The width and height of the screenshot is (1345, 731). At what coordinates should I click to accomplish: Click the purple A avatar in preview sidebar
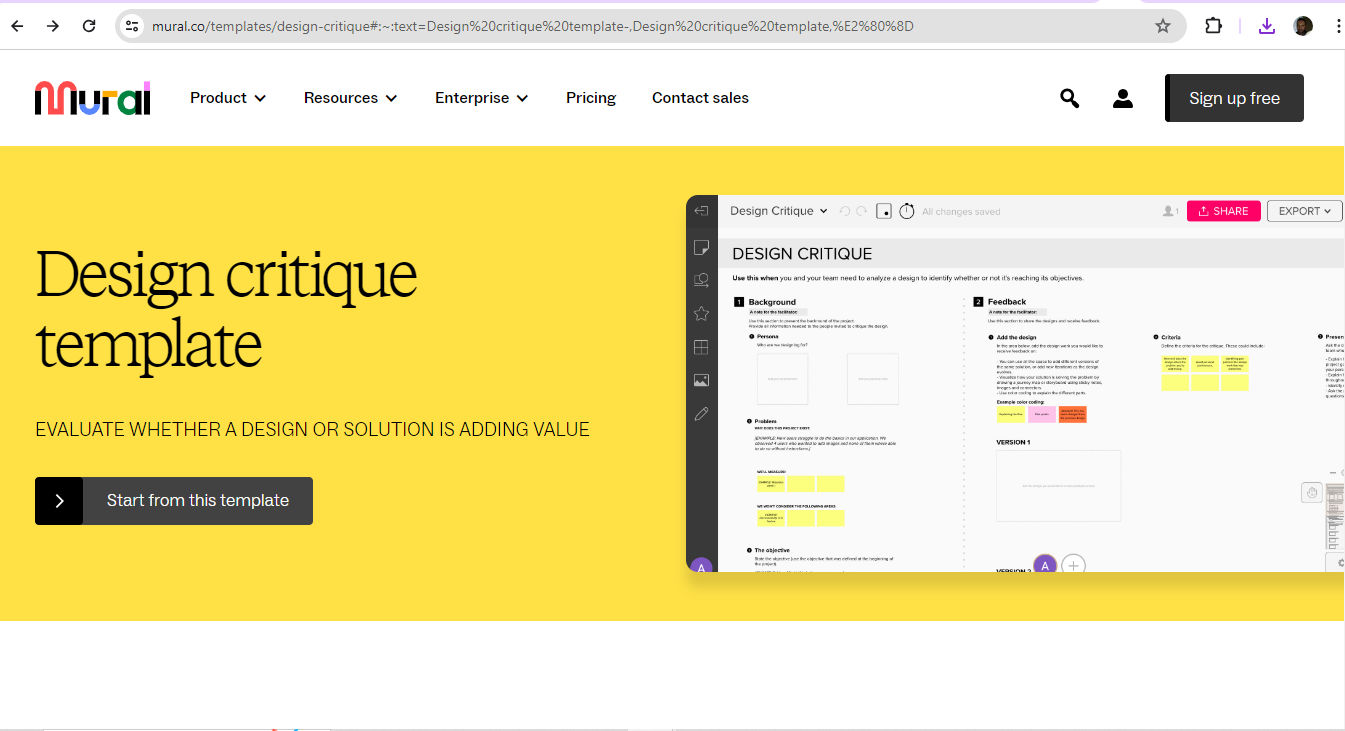pyautogui.click(x=701, y=567)
